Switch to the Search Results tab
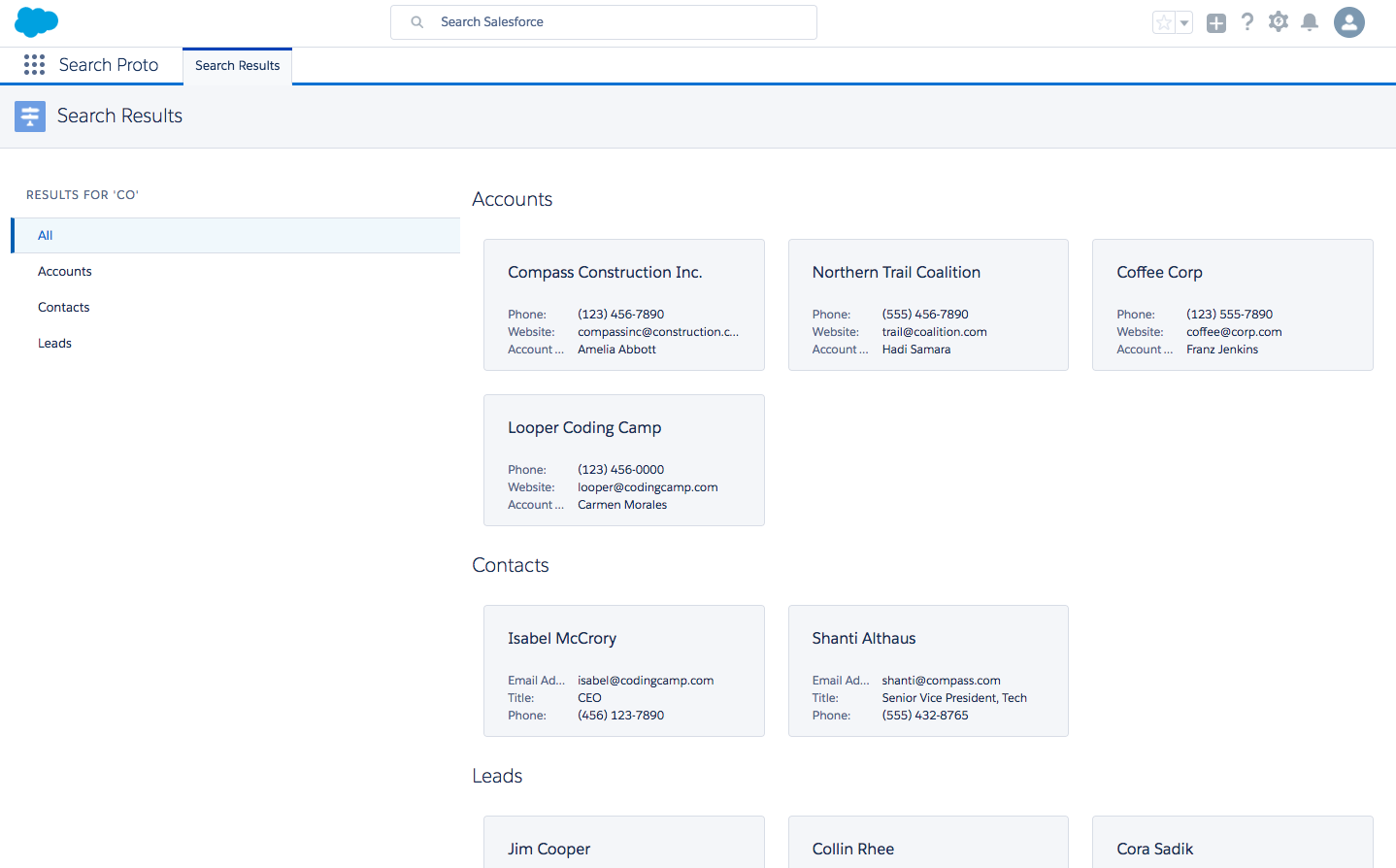This screenshot has width=1396, height=868. [237, 66]
